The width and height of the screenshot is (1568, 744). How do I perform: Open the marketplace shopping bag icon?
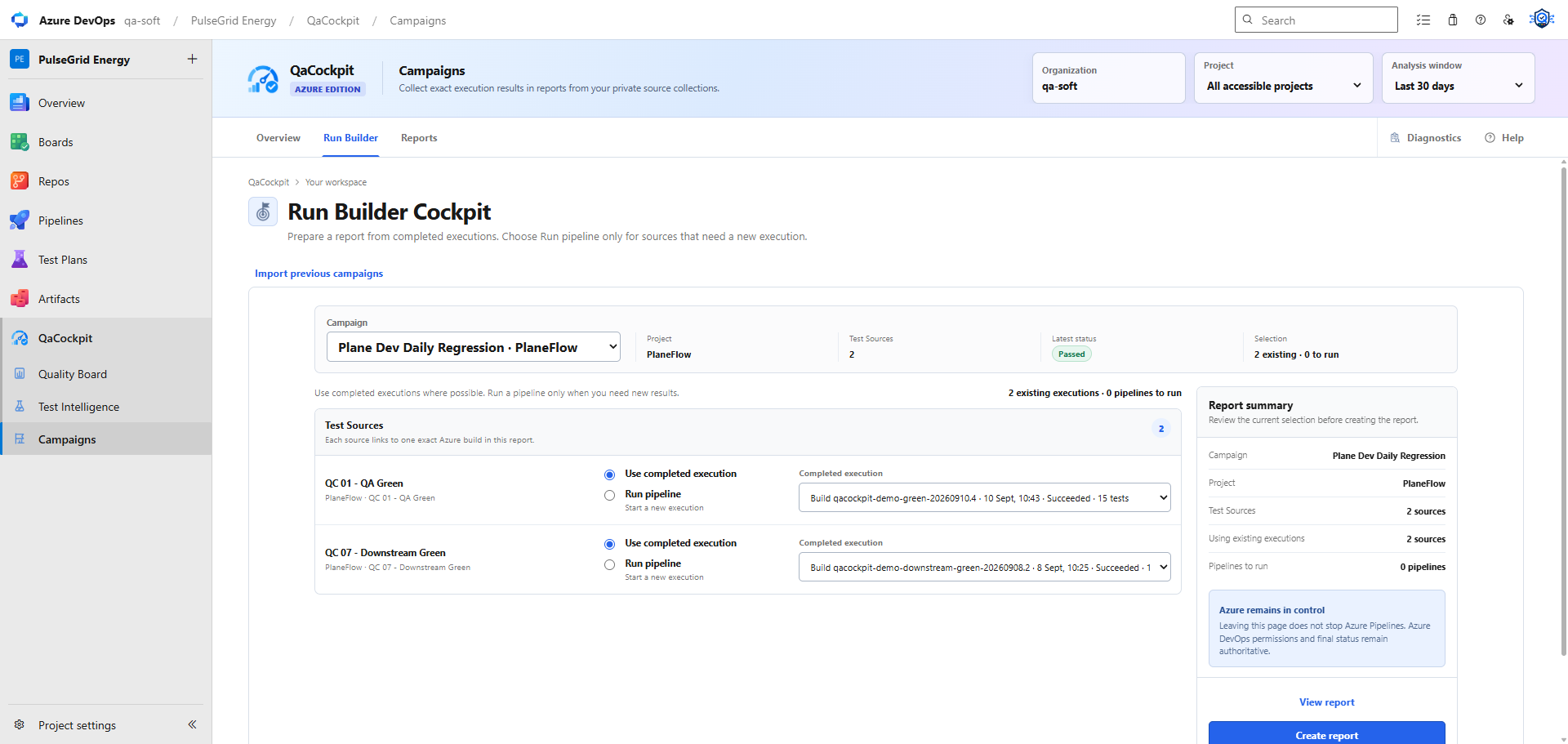coord(1452,20)
